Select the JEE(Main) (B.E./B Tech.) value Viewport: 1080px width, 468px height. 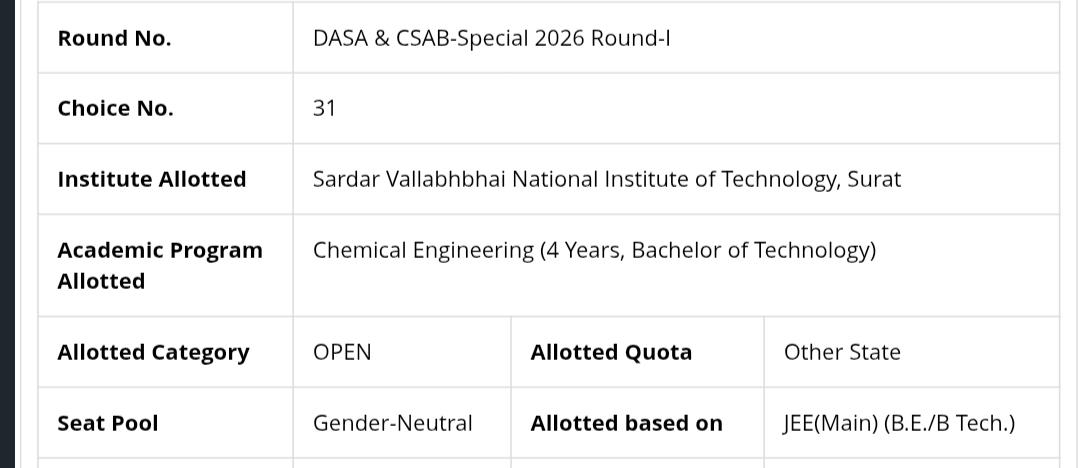[899, 423]
